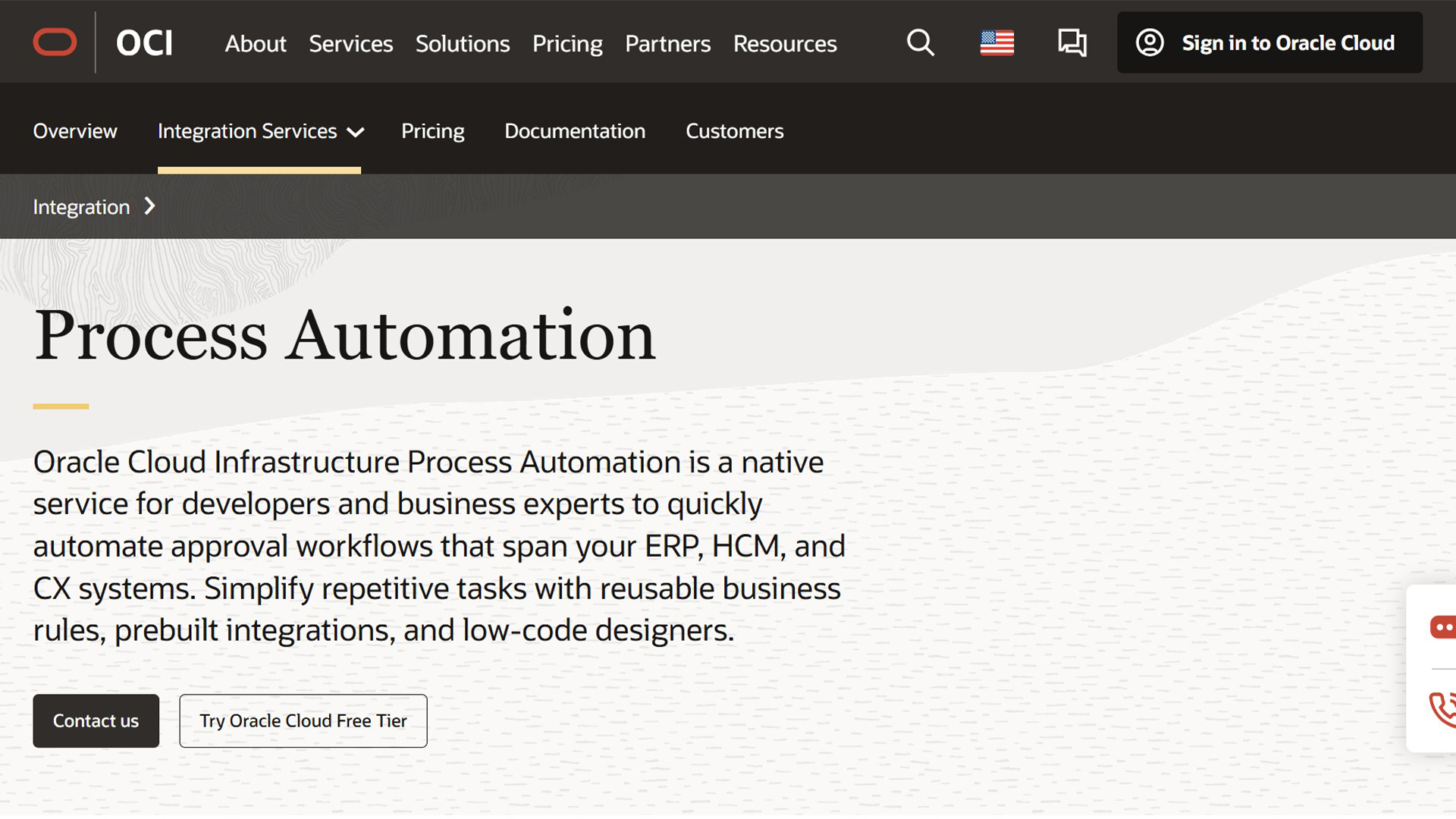
Task: Open the About menu
Action: tap(256, 43)
